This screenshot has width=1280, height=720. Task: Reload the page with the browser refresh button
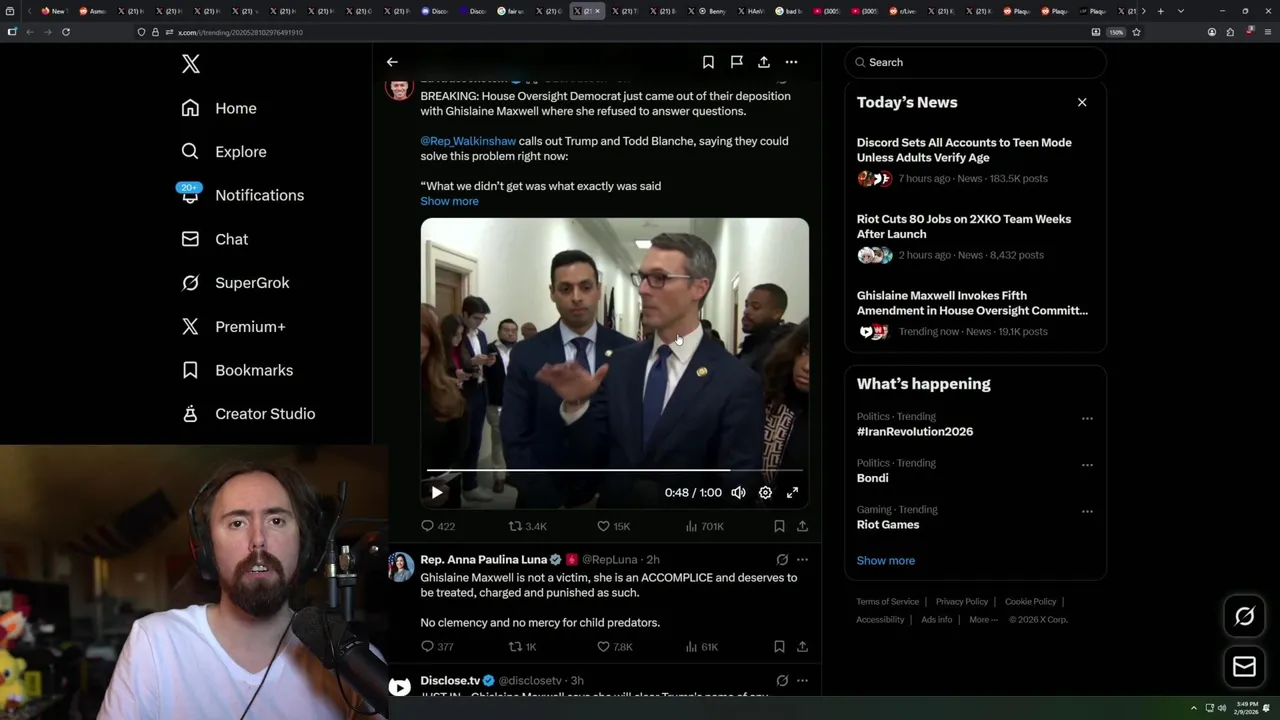[x=66, y=32]
